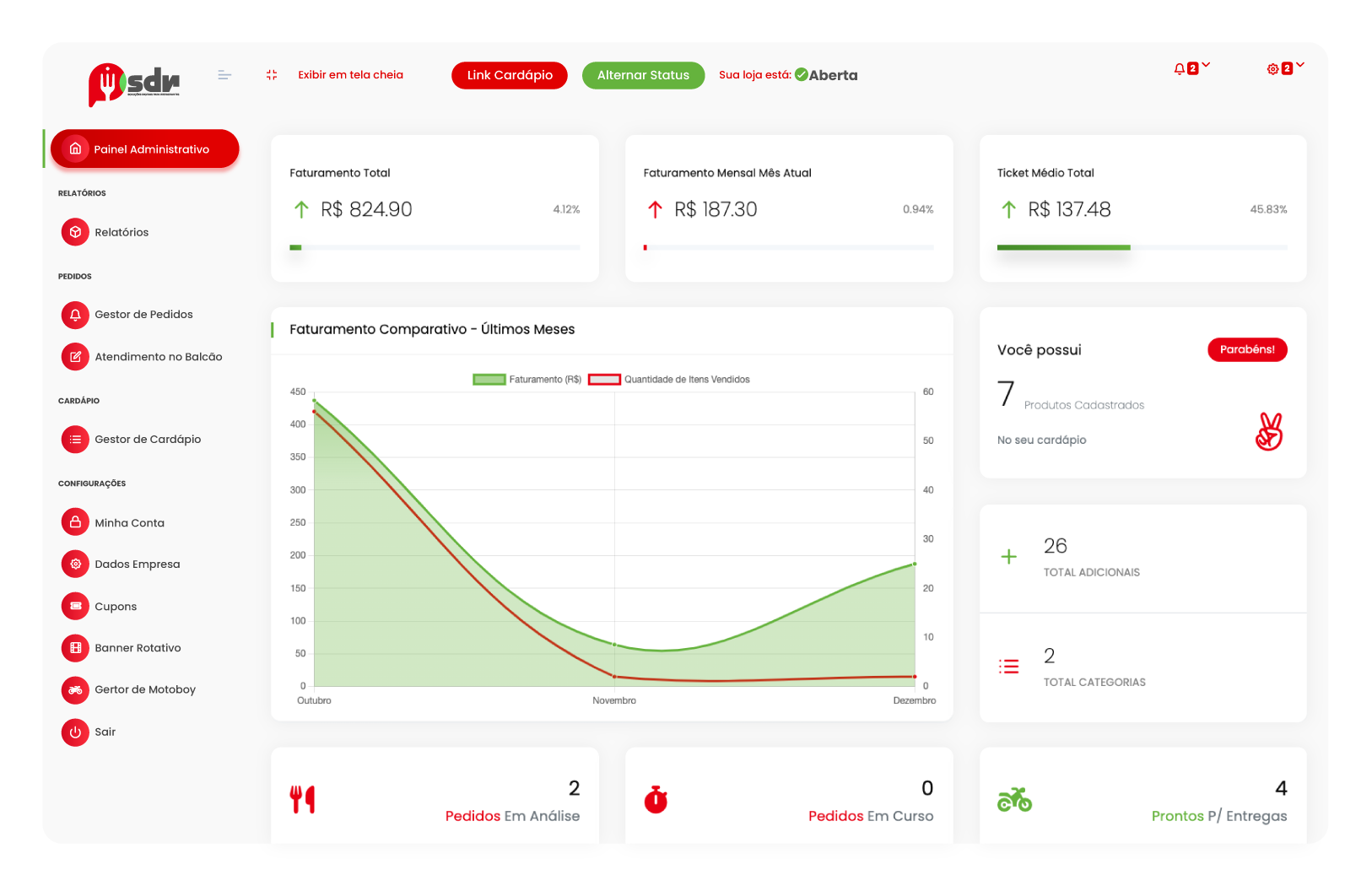Open Banner Rotativo menu item
This screenshot has width=1372, height=886.
click(x=122, y=648)
